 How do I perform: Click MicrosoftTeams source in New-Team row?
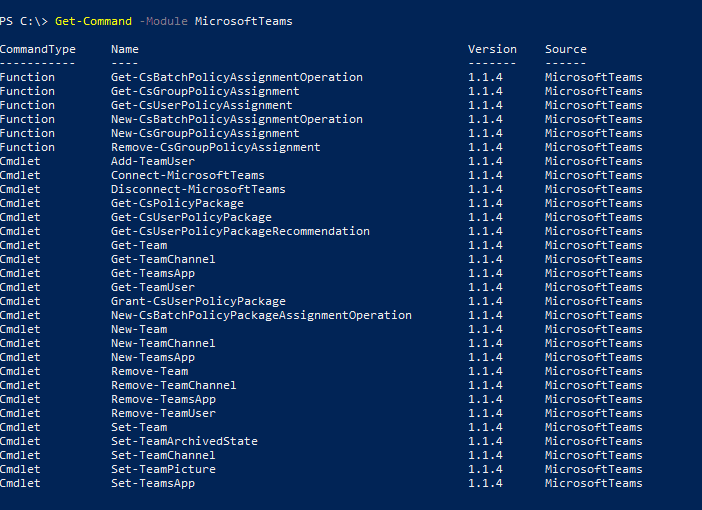click(x=594, y=330)
